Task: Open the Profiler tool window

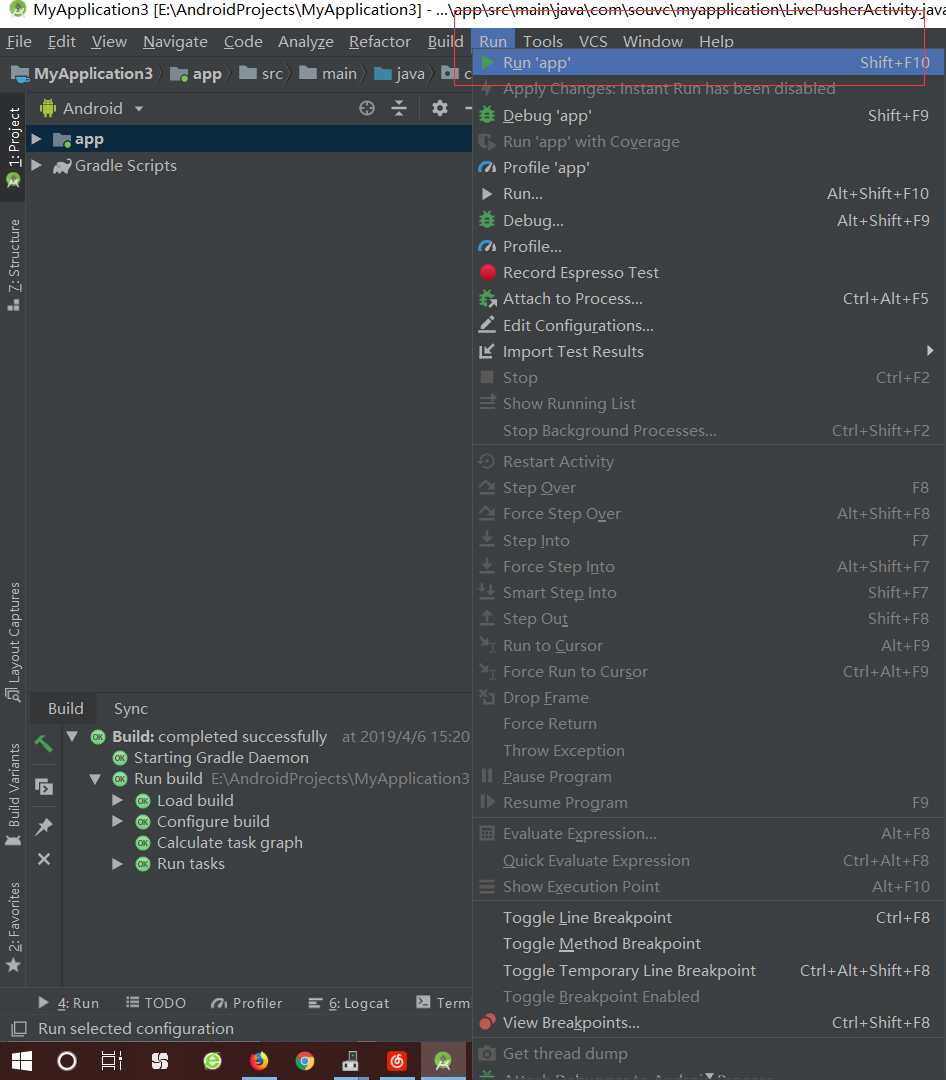Action: [x=247, y=1003]
